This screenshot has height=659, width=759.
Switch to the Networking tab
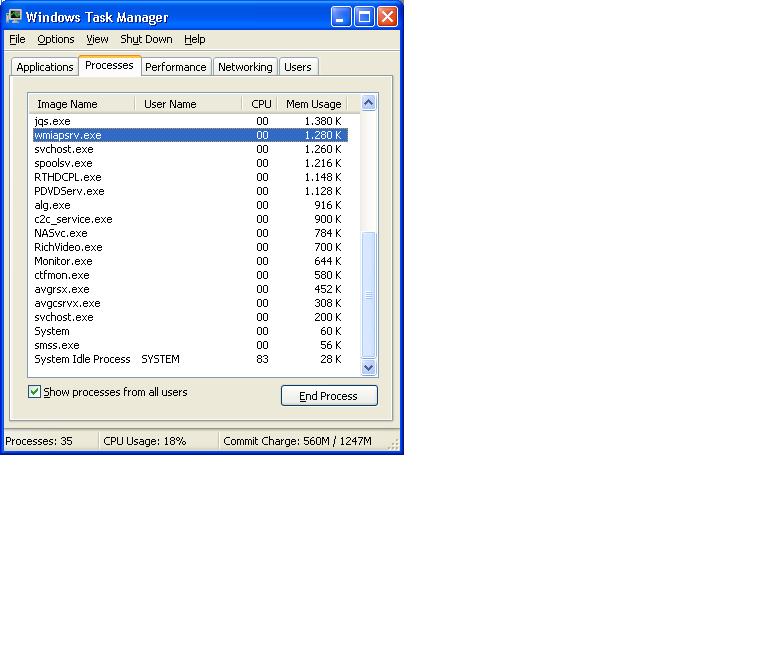pos(245,67)
